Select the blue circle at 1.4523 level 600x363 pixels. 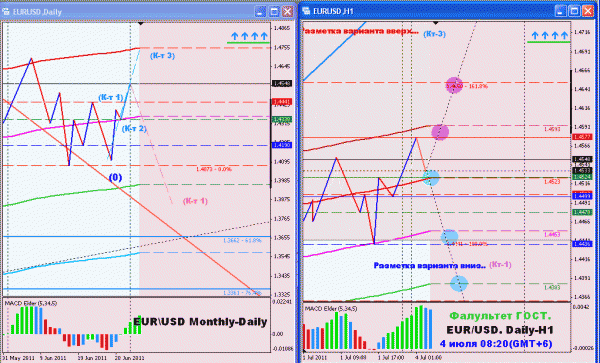point(431,177)
